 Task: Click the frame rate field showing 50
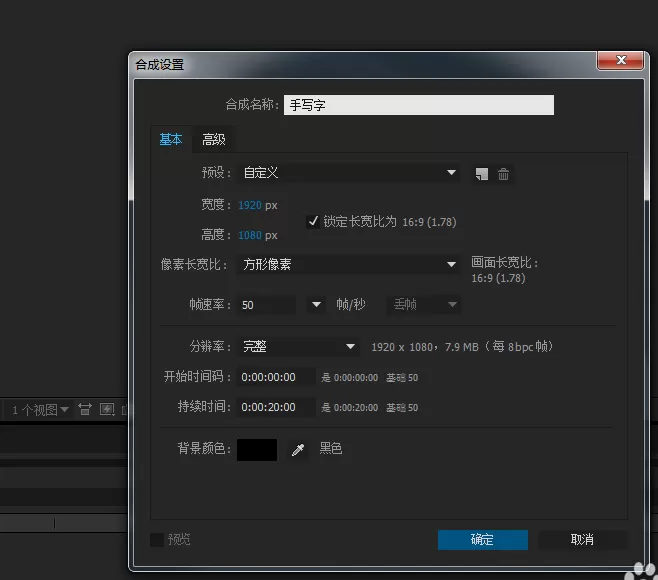266,305
